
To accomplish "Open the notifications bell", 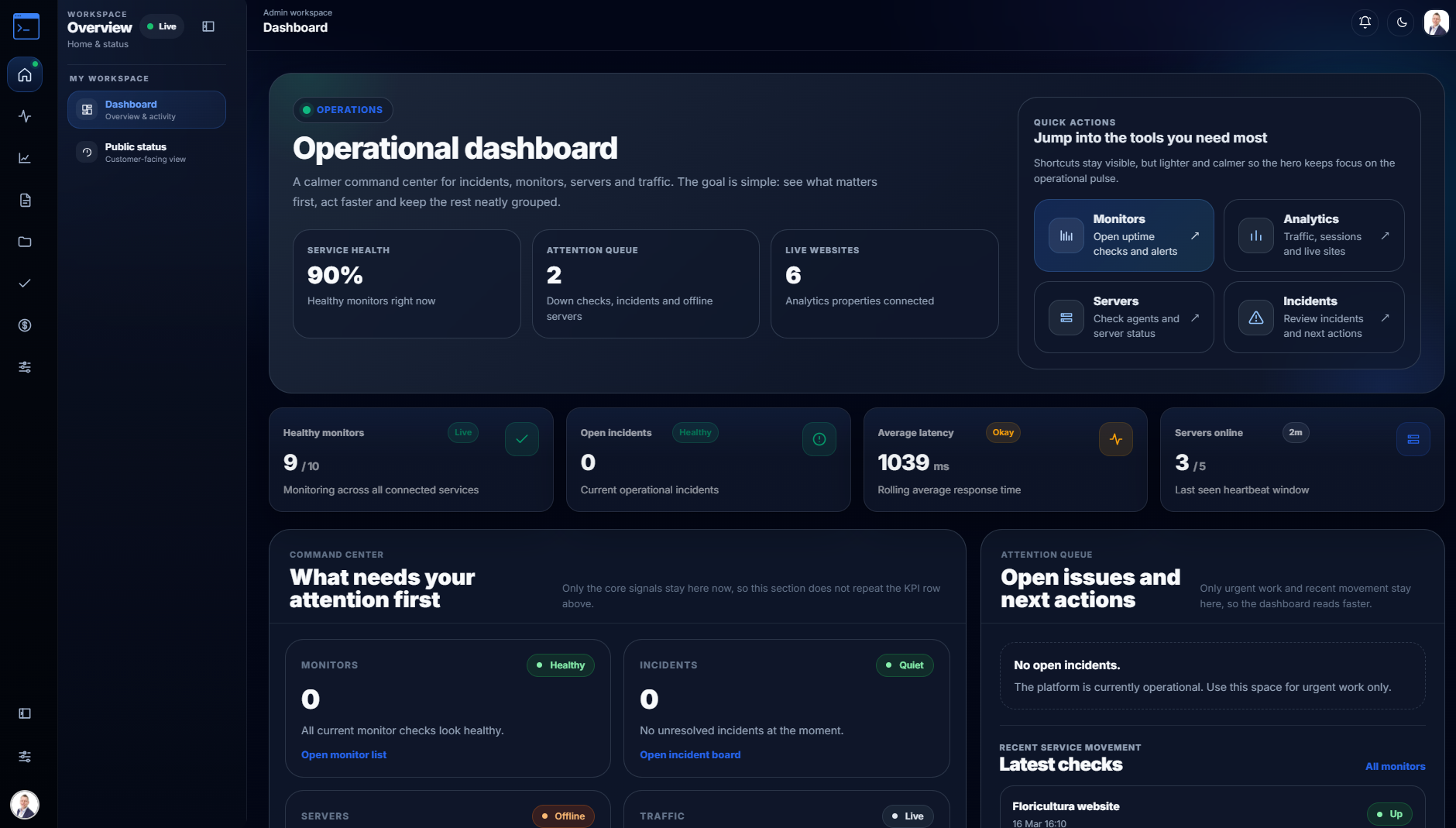I will (x=1364, y=22).
